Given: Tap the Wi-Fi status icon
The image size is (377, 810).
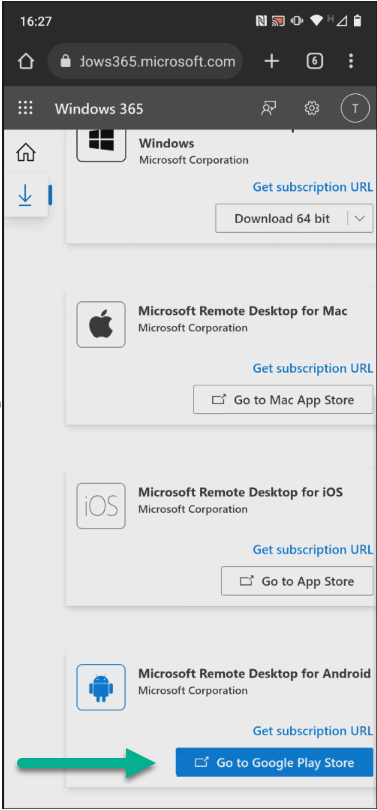Looking at the screenshot, I should pyautogui.click(x=316, y=21).
